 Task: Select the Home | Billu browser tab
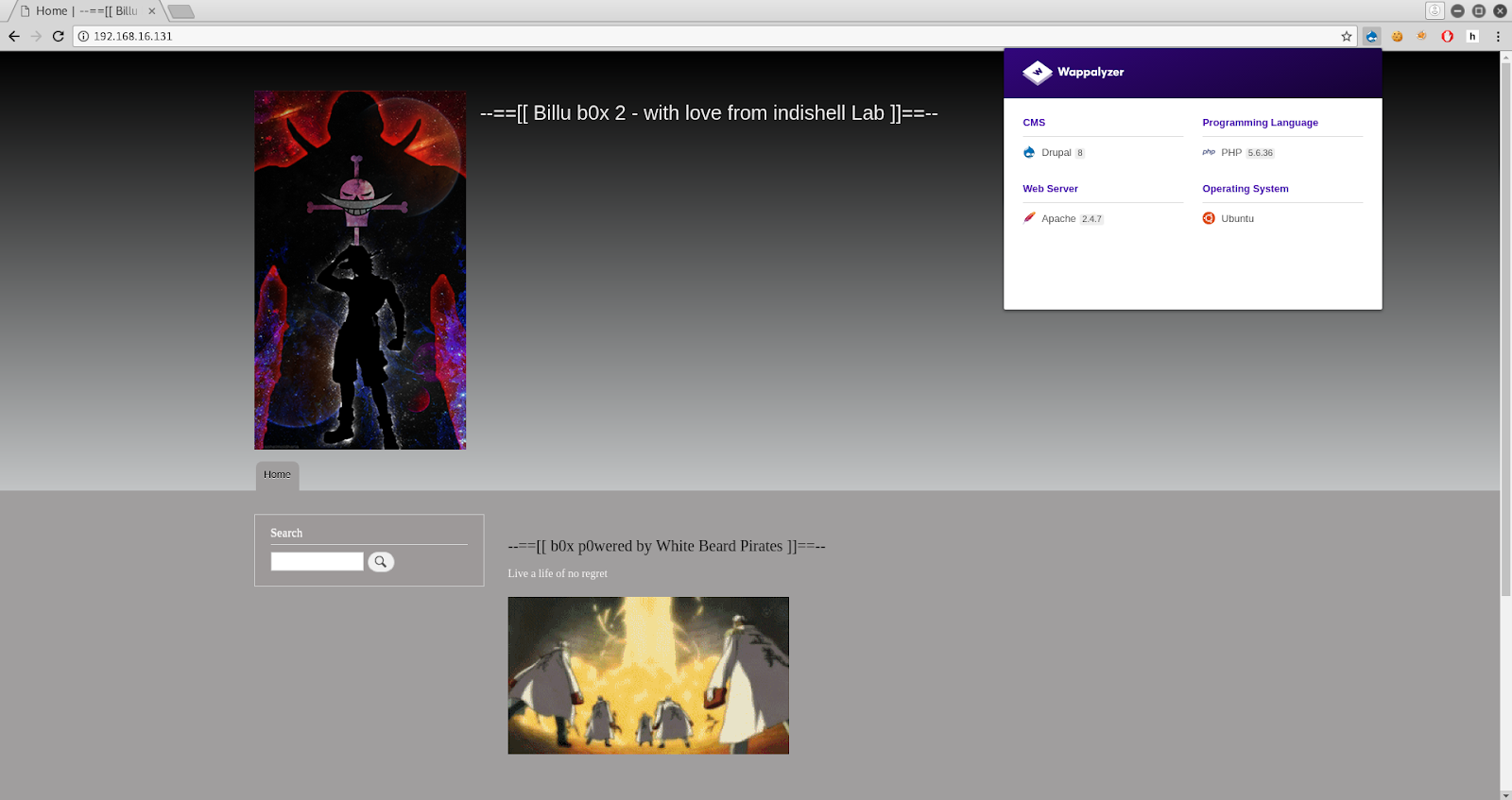[85, 11]
